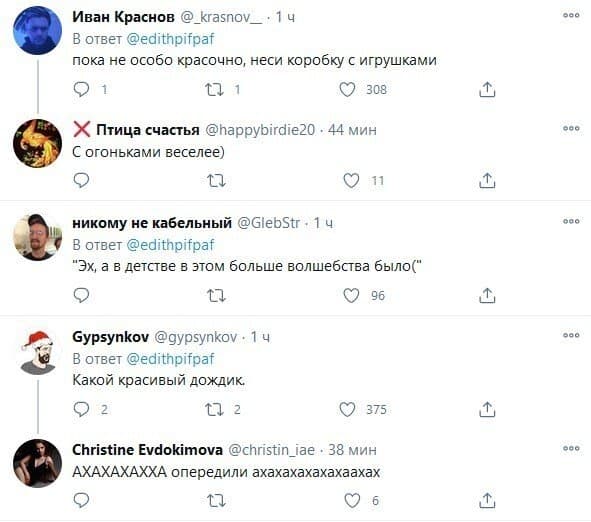The image size is (591, 522).
Task: Open the @edithpifpaf link under Gypsynkov
Action: [x=170, y=359]
